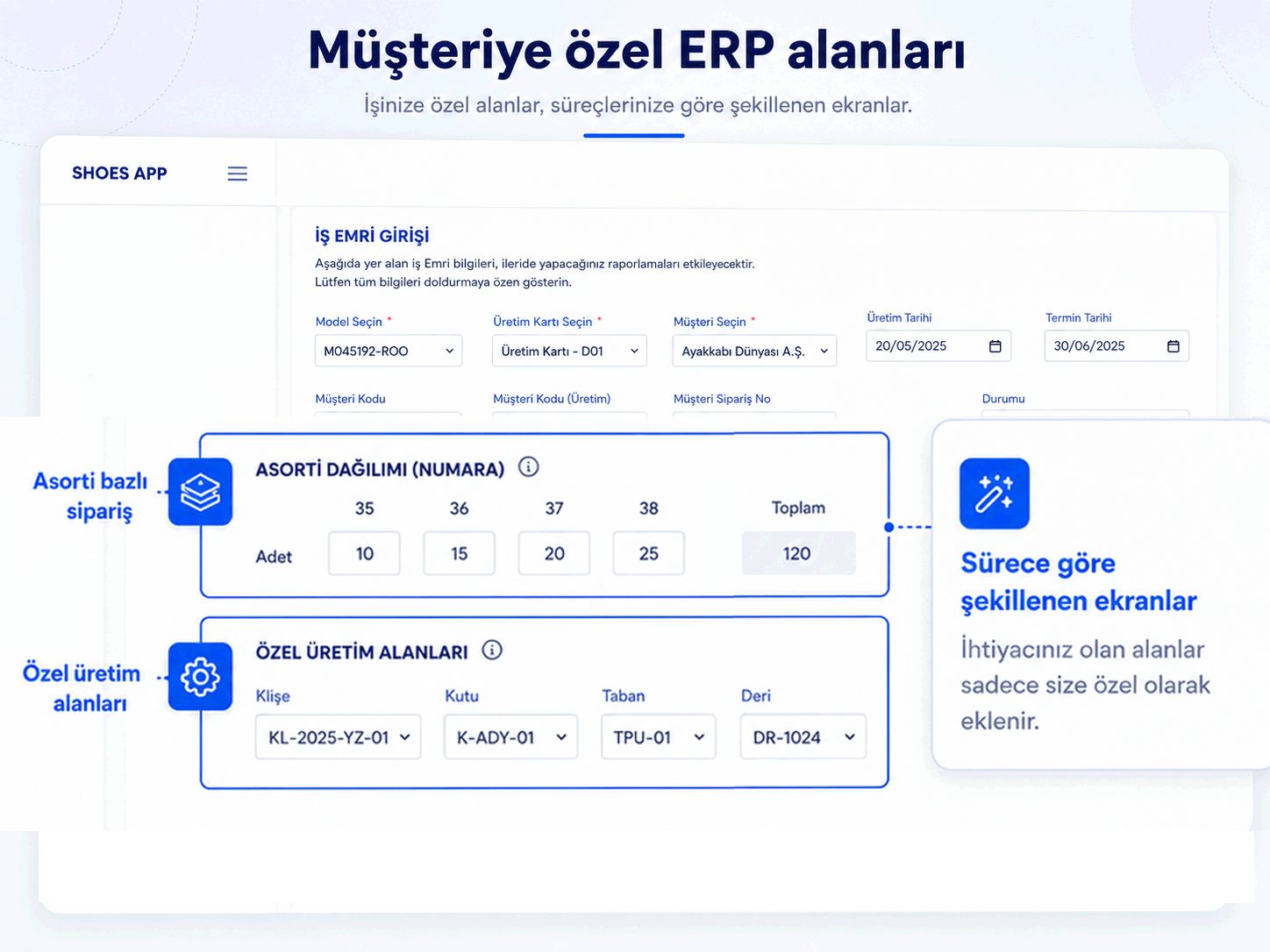Click the blue gear icon for Özel üretim alanları

[200, 676]
